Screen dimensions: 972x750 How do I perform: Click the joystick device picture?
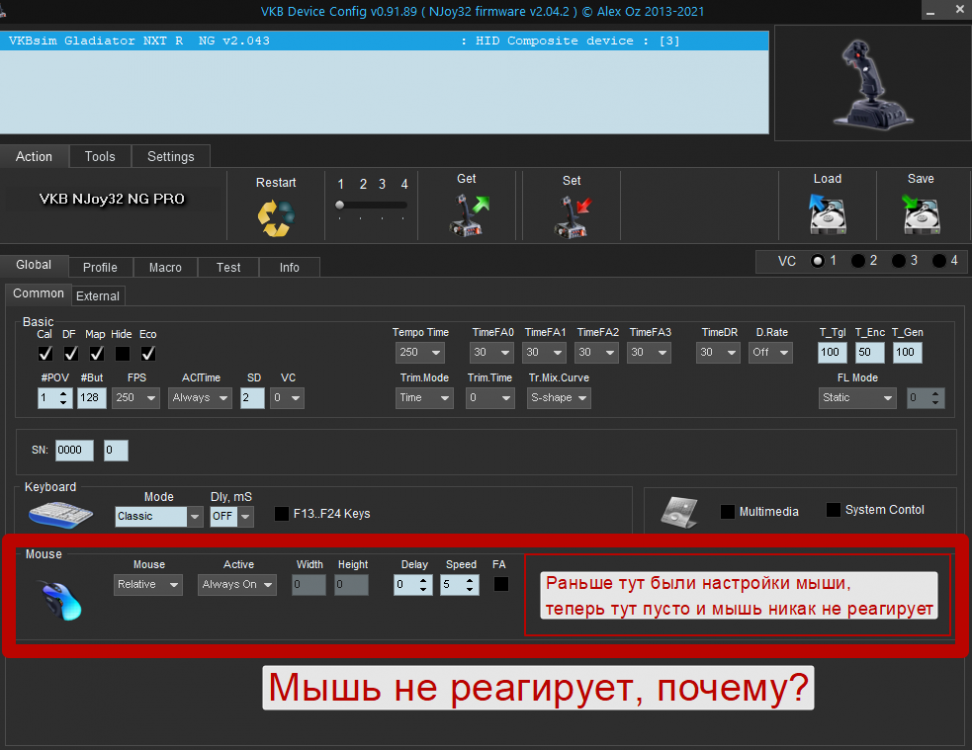(872, 84)
